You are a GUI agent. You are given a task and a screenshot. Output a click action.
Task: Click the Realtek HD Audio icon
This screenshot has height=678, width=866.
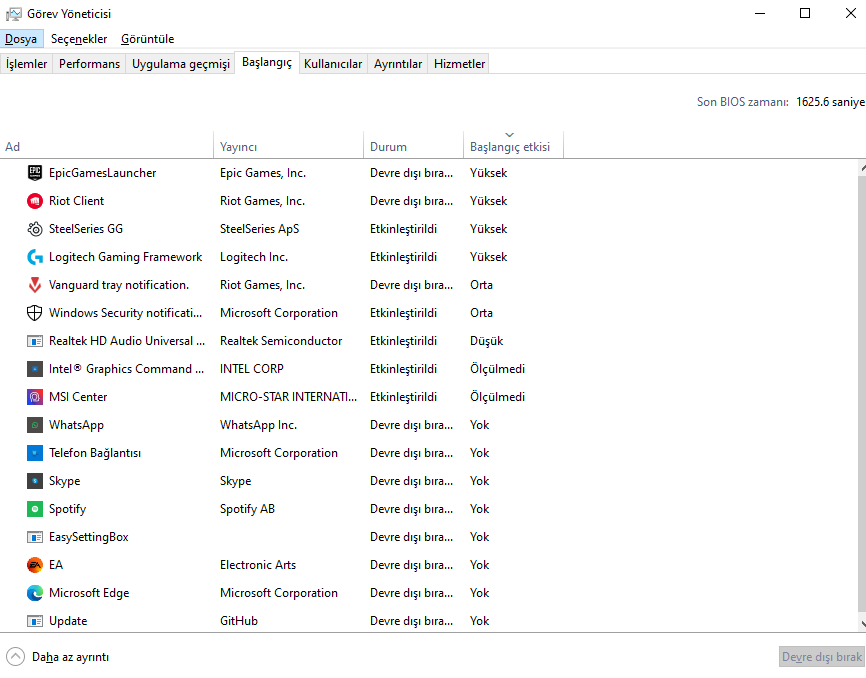[x=35, y=341]
